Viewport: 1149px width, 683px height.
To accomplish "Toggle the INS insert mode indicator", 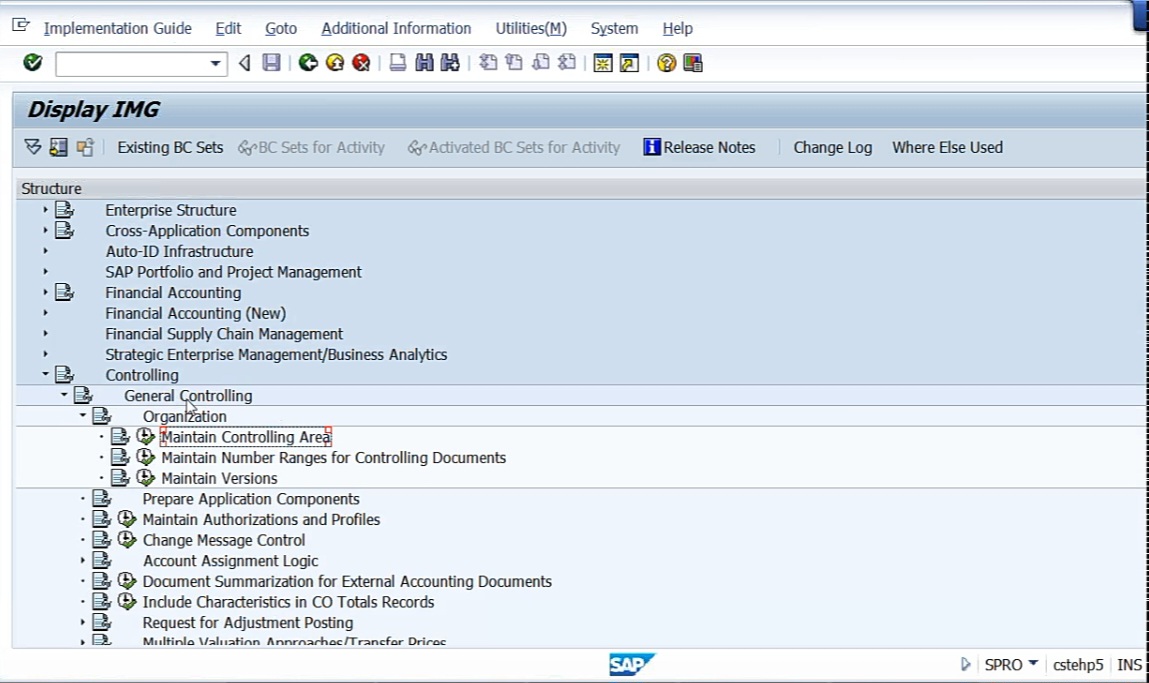I will coord(1129,665).
